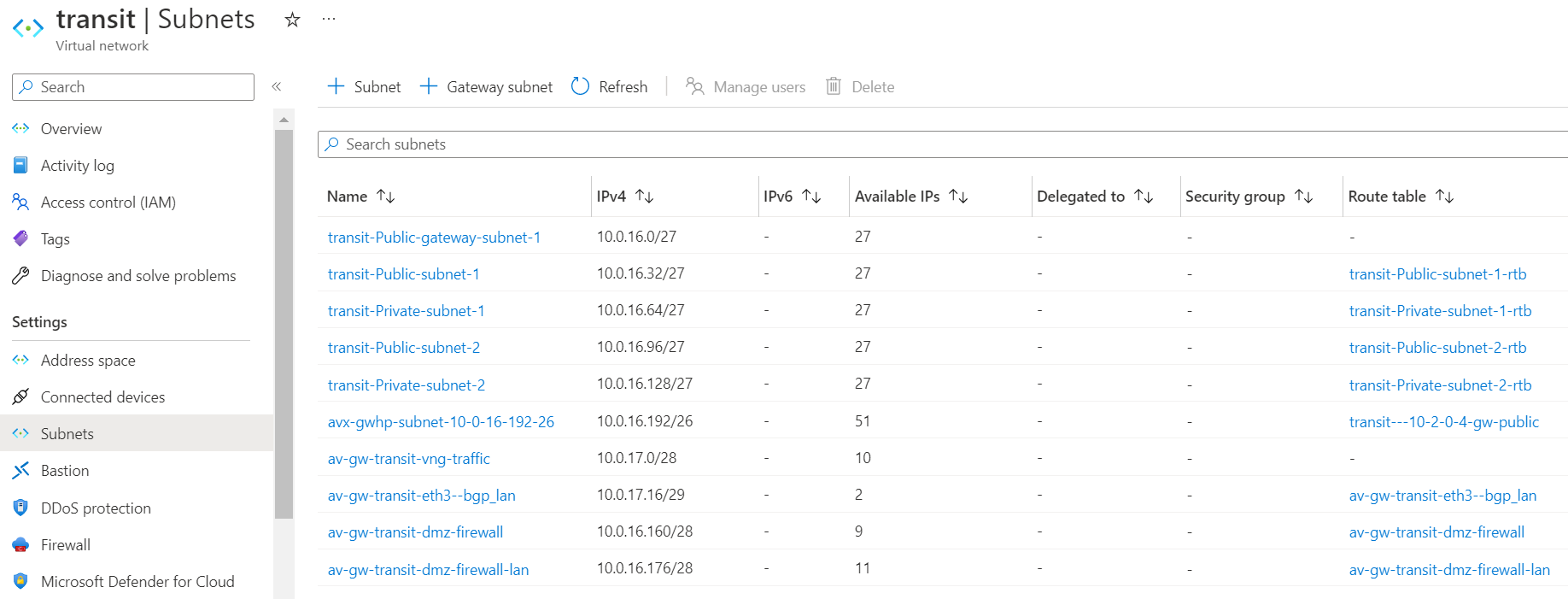The width and height of the screenshot is (1568, 599).
Task: Open Activity log from sidebar
Action: [77, 166]
